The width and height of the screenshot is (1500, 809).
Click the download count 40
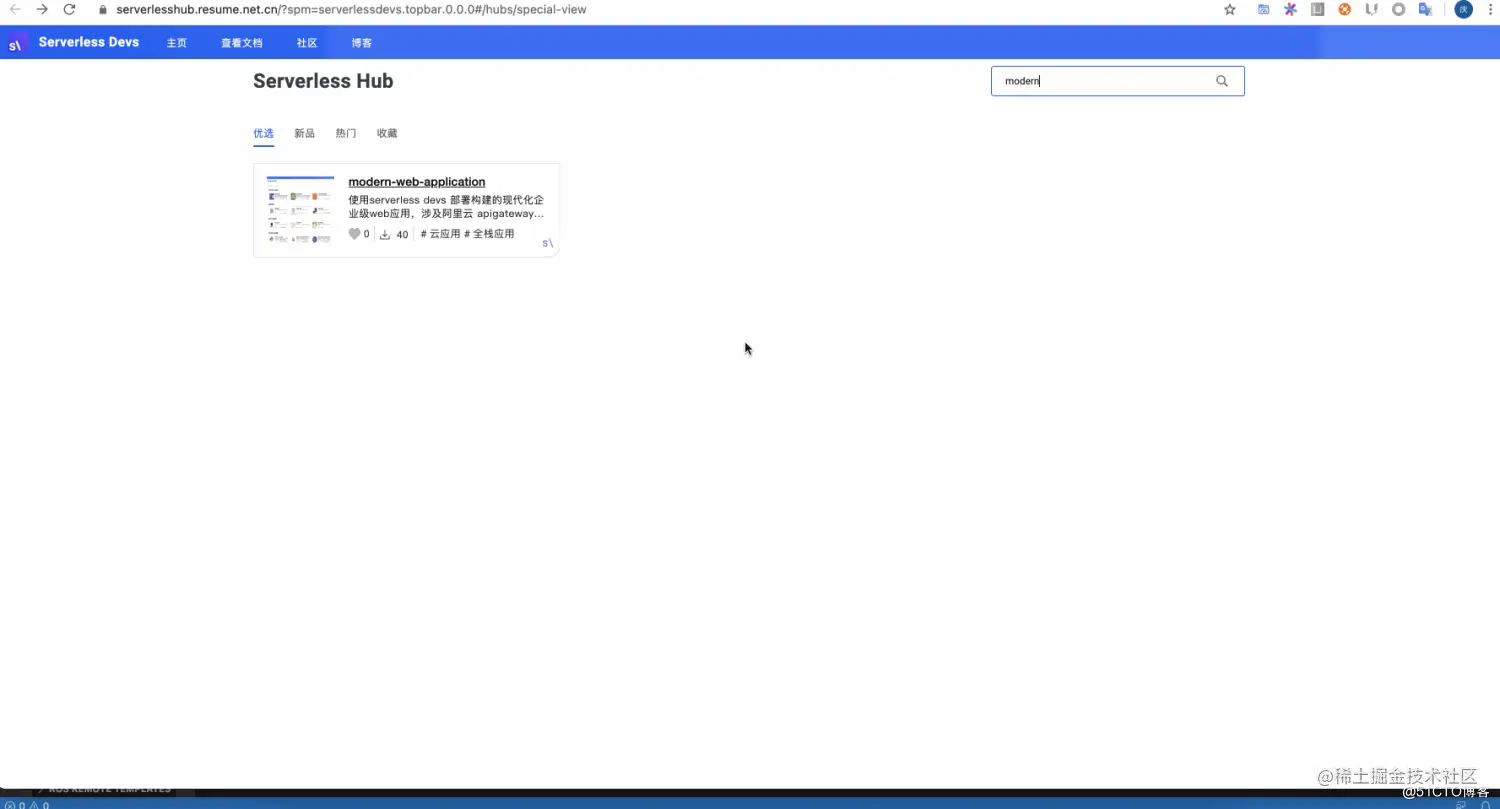pos(402,235)
